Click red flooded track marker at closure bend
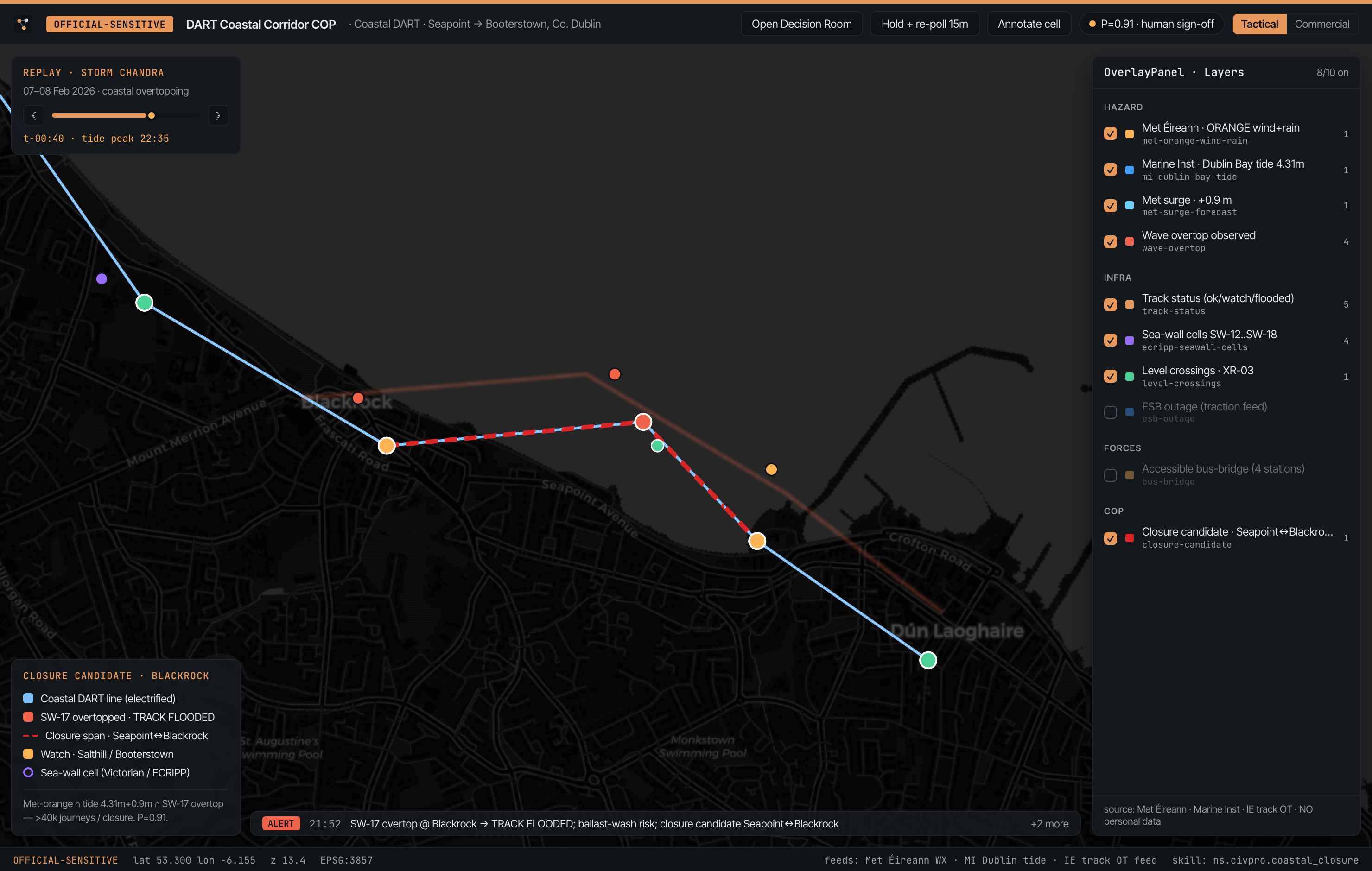This screenshot has height=871, width=1372. (x=643, y=422)
